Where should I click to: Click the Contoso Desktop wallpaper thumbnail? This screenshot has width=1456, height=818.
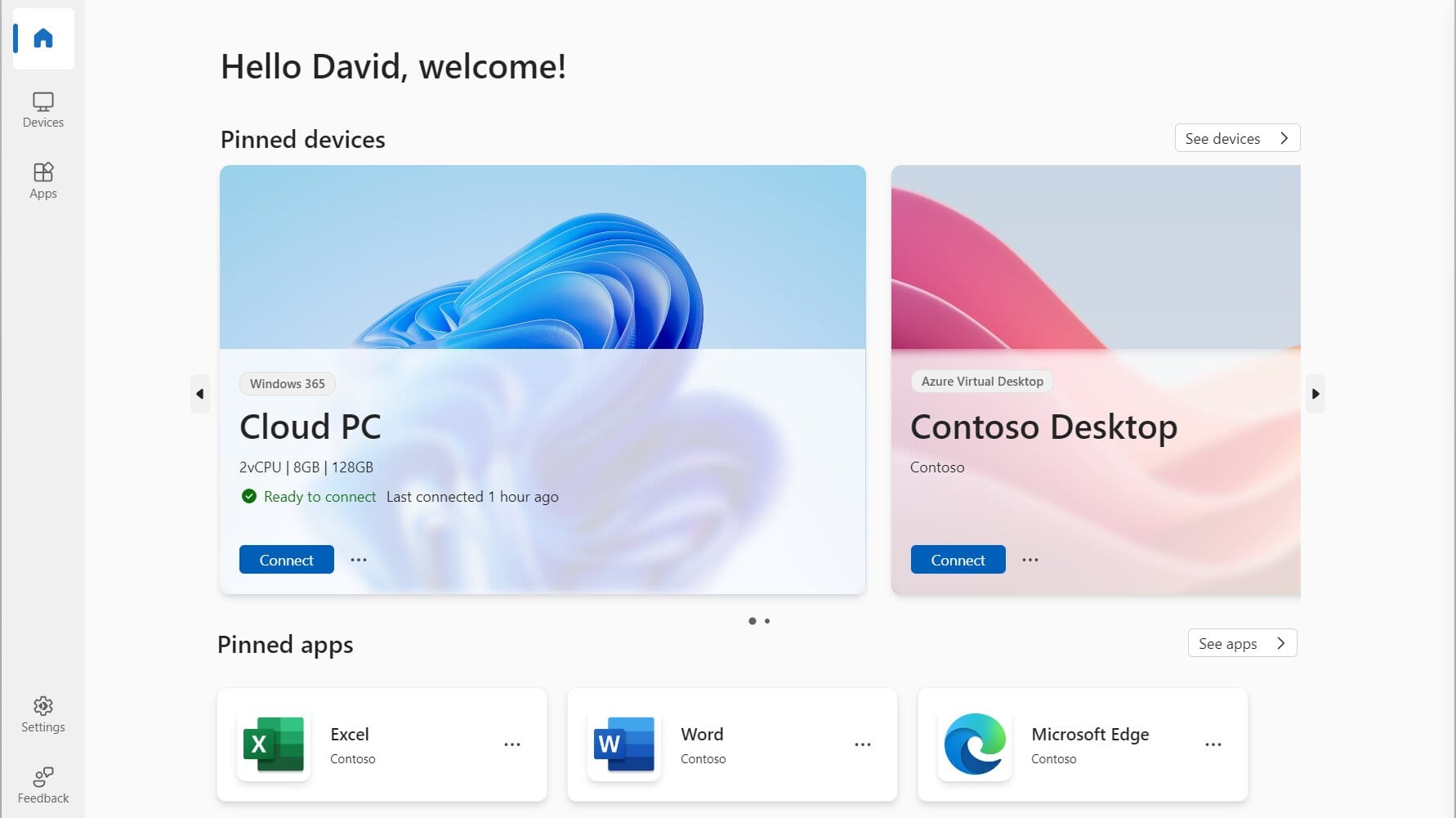coord(1096,257)
